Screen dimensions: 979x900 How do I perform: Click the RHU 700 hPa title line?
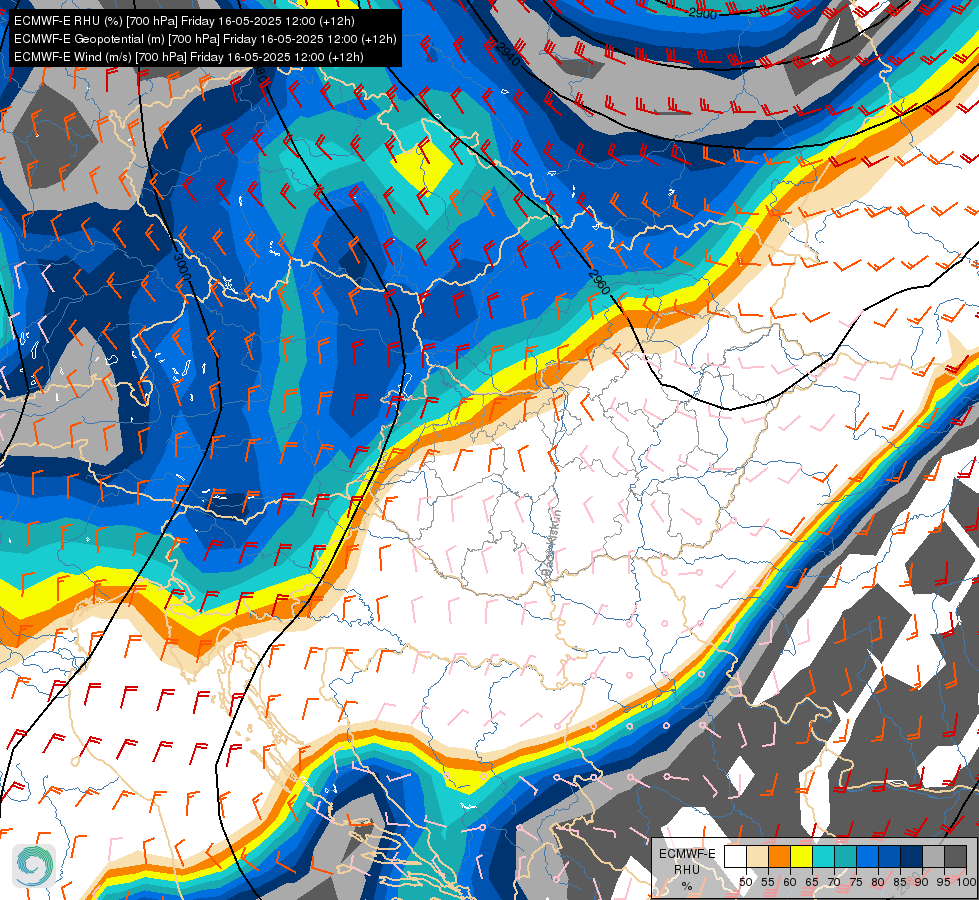(184, 21)
